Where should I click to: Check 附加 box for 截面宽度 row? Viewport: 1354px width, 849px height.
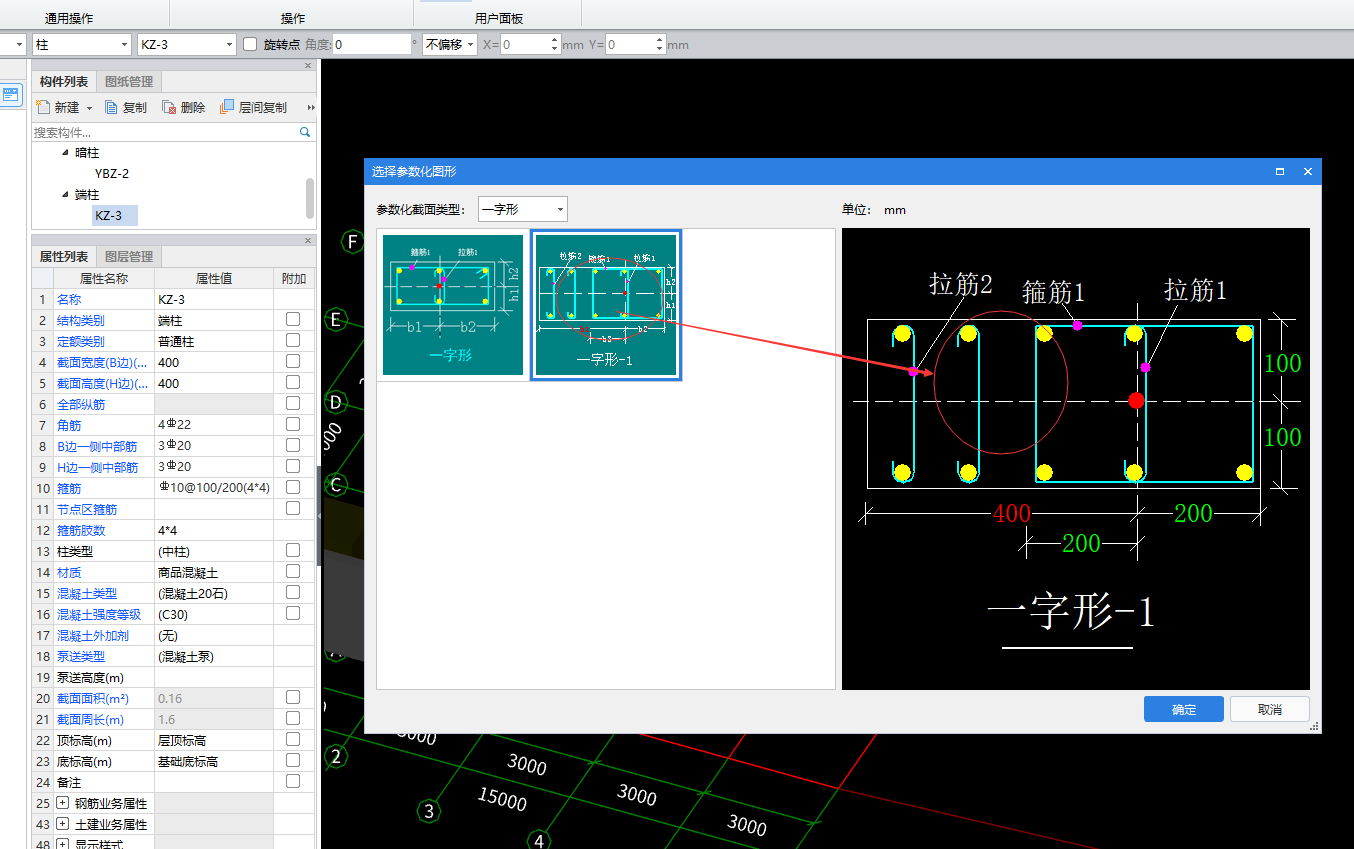(x=293, y=362)
